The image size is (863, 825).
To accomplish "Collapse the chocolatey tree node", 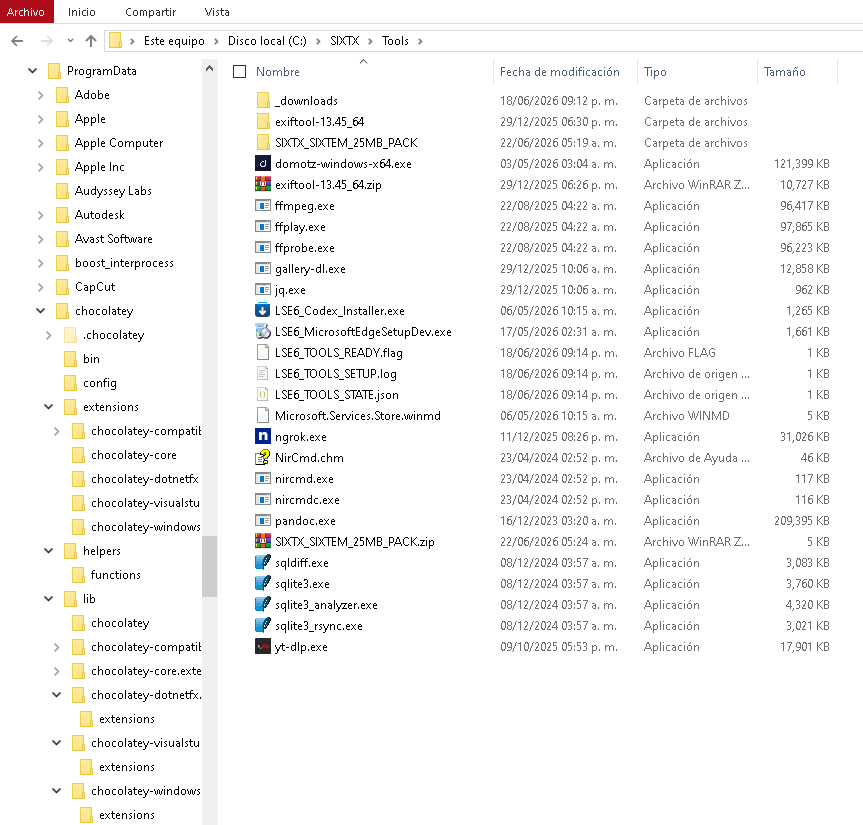I will click(41, 311).
